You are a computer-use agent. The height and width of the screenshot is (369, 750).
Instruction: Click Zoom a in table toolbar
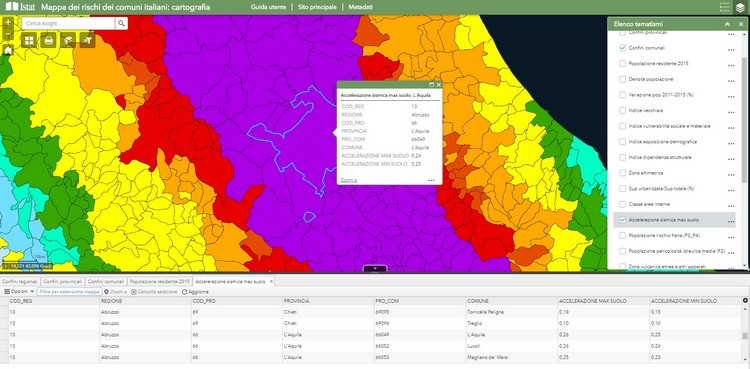point(115,291)
